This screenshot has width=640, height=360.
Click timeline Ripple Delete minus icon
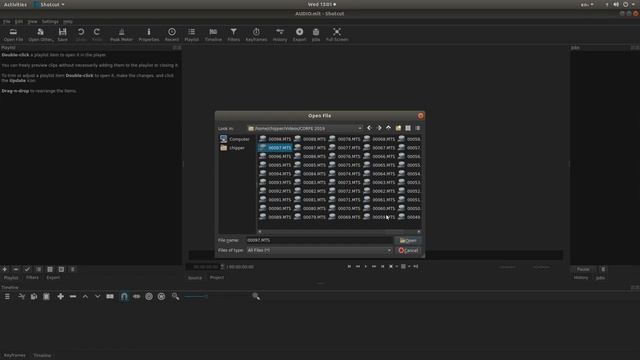pyautogui.click(x=73, y=296)
